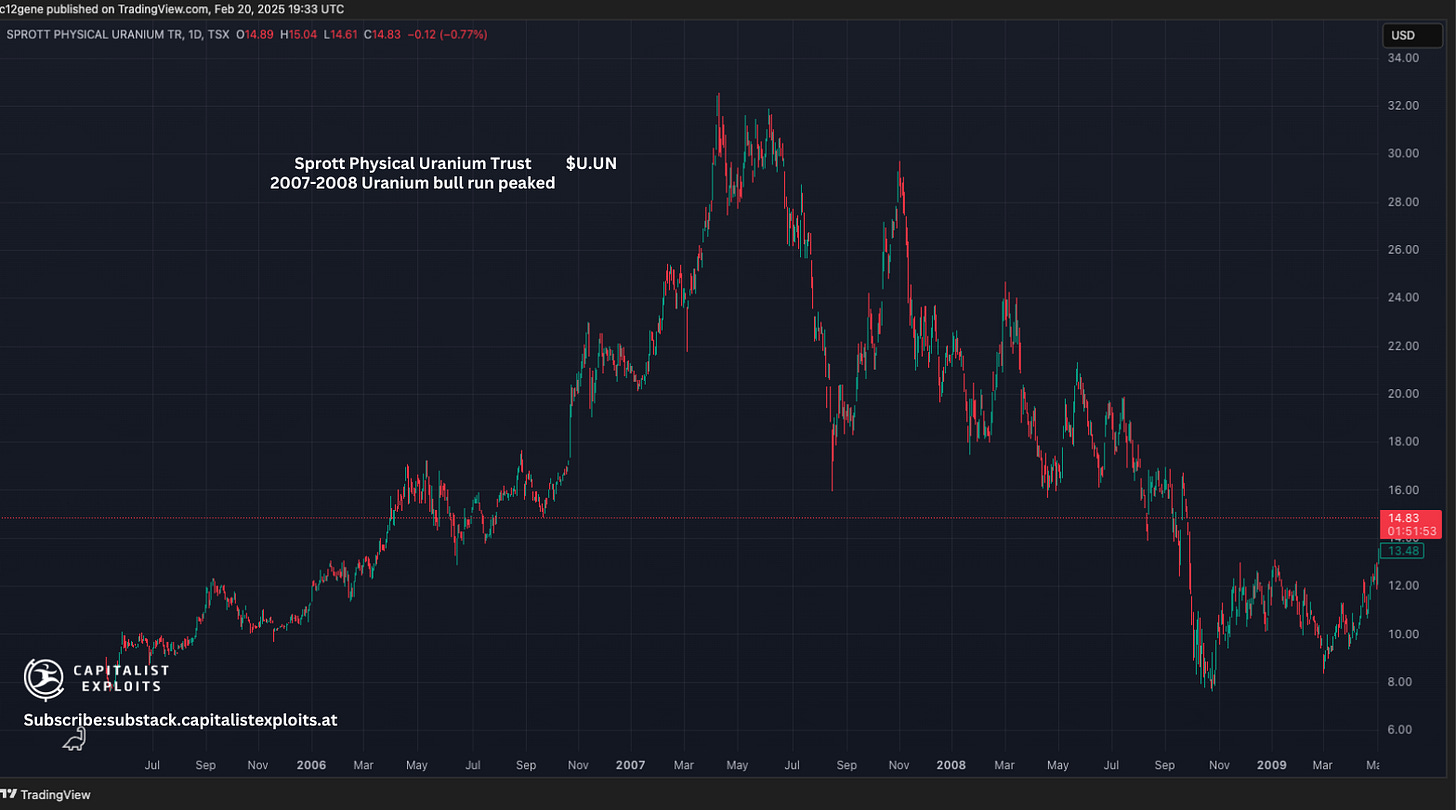Click the 22.00 price axis label

1404,346
